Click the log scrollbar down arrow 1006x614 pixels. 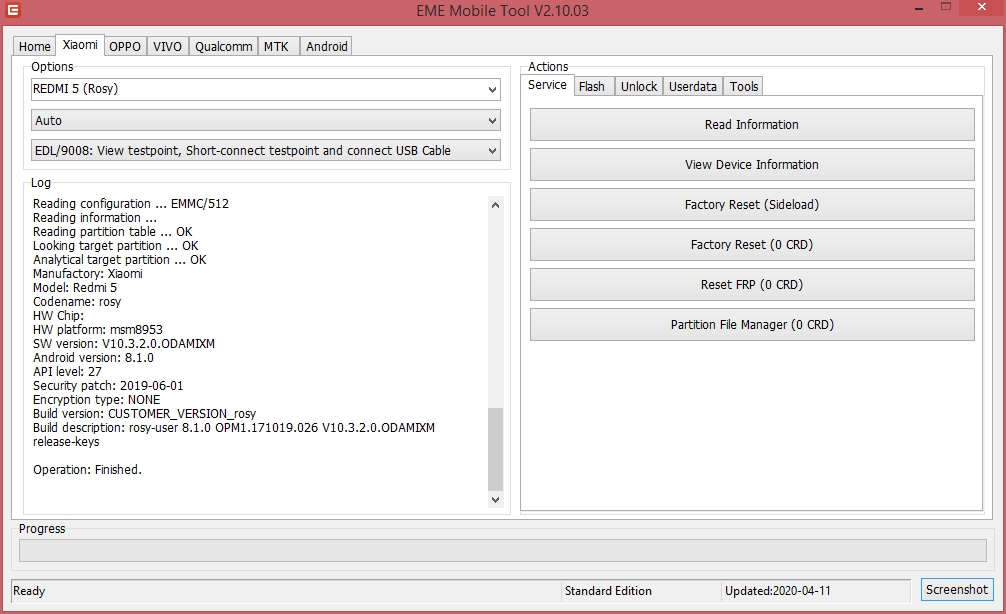click(495, 499)
